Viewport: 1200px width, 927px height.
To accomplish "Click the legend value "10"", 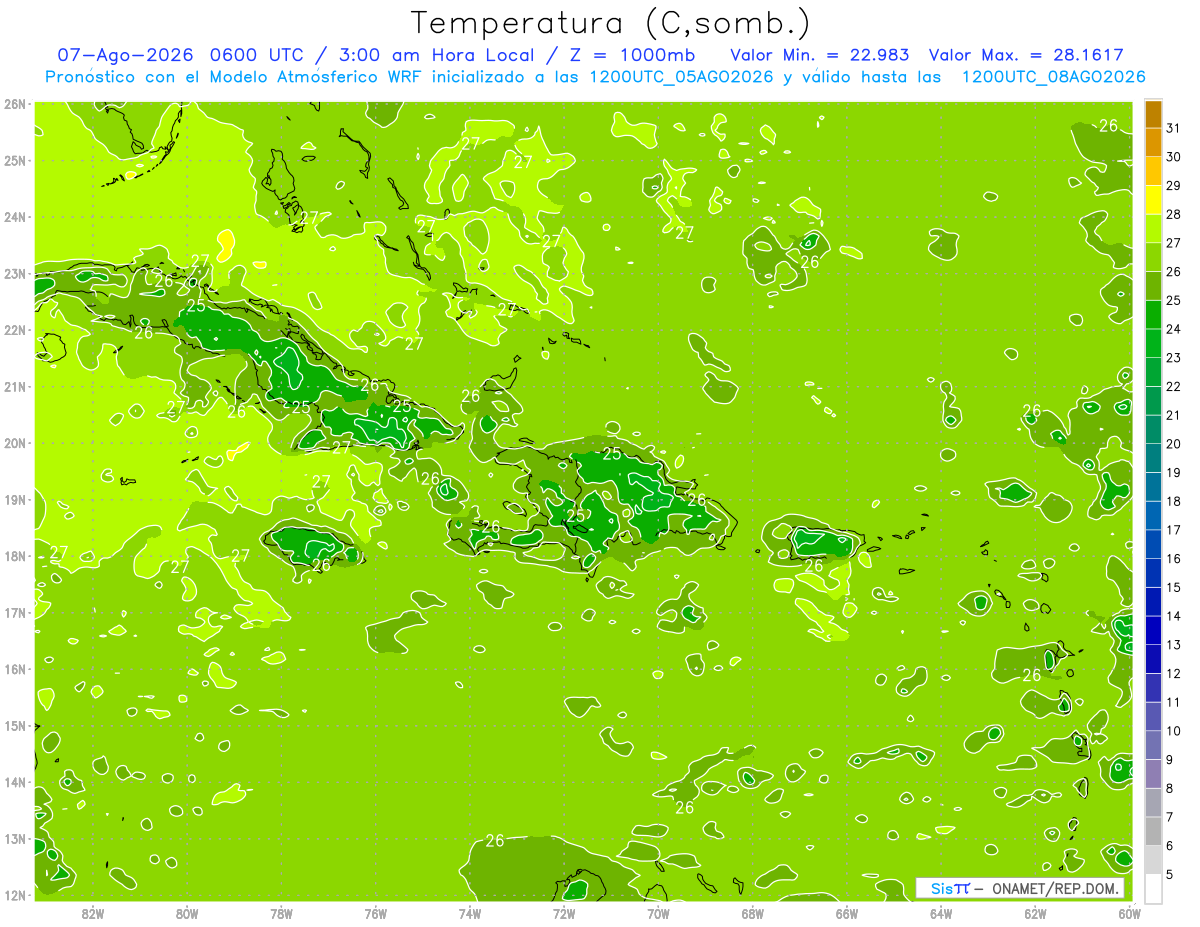I will tap(1173, 731).
